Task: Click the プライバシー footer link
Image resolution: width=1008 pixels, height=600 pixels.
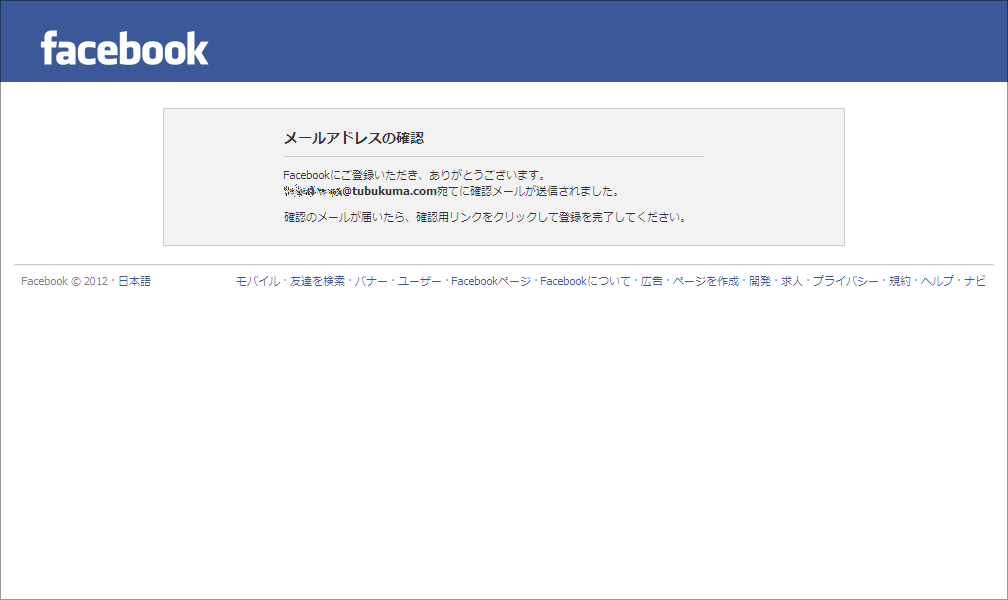Action: [845, 281]
